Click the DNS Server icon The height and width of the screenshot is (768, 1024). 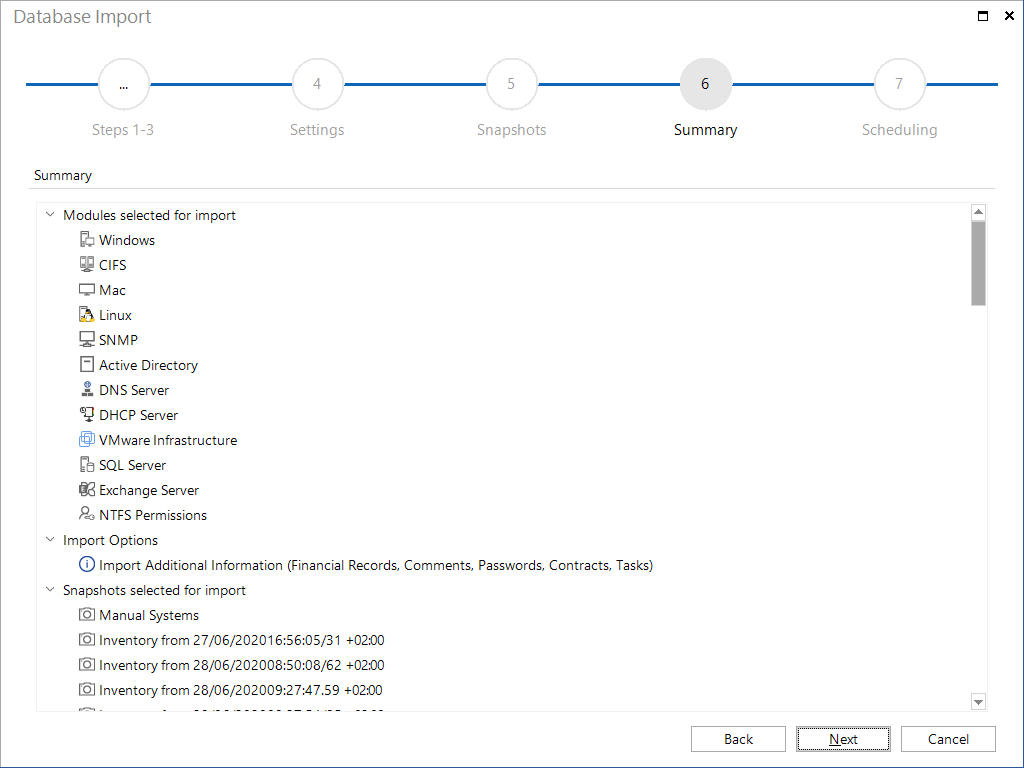pos(87,389)
